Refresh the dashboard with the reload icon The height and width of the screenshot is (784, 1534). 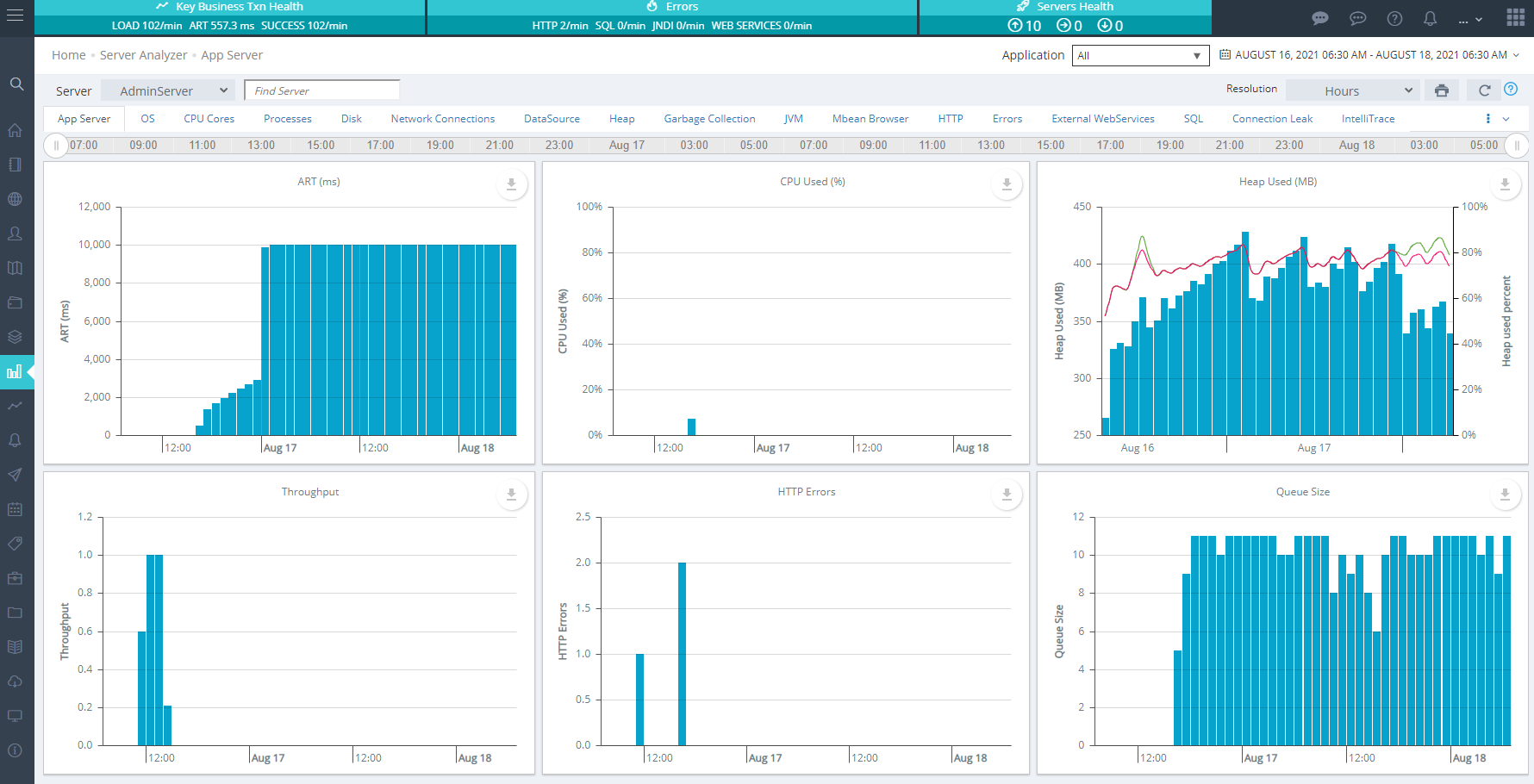click(1484, 90)
